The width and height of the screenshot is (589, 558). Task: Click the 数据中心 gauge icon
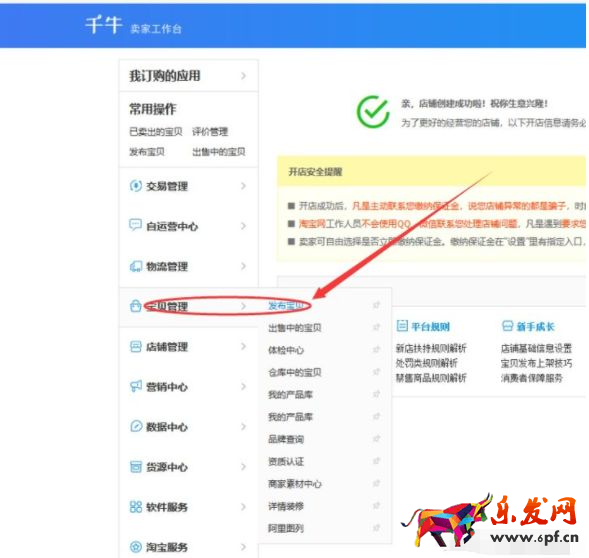click(x=136, y=426)
